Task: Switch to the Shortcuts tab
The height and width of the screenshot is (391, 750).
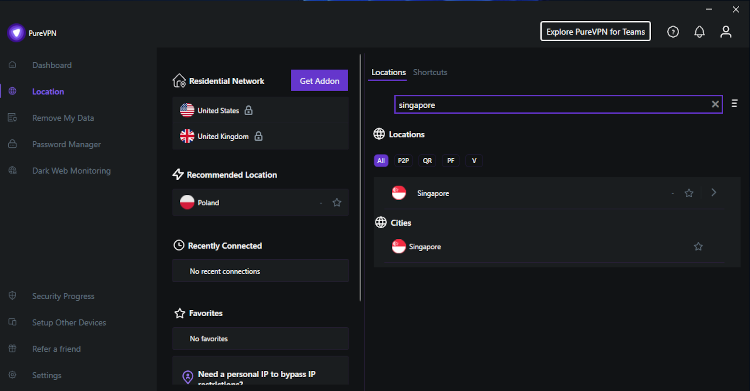Action: coord(430,72)
